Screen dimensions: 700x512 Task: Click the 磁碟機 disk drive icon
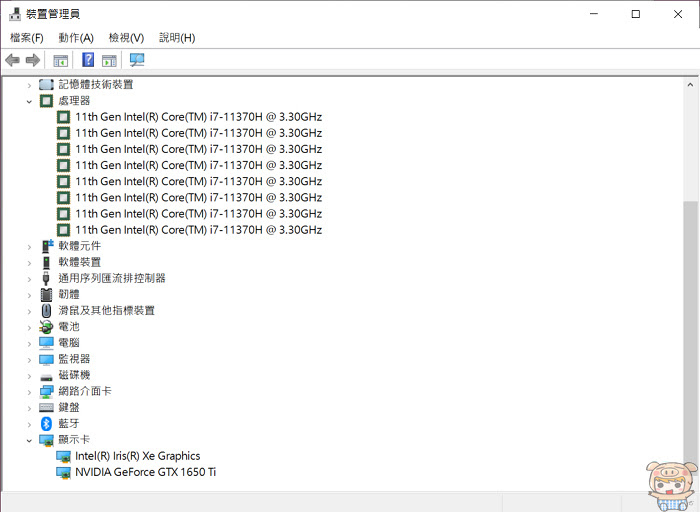tap(46, 377)
